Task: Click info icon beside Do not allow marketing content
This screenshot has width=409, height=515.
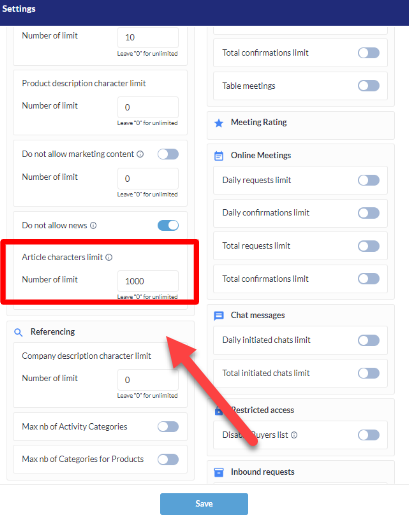Action: click(x=140, y=154)
